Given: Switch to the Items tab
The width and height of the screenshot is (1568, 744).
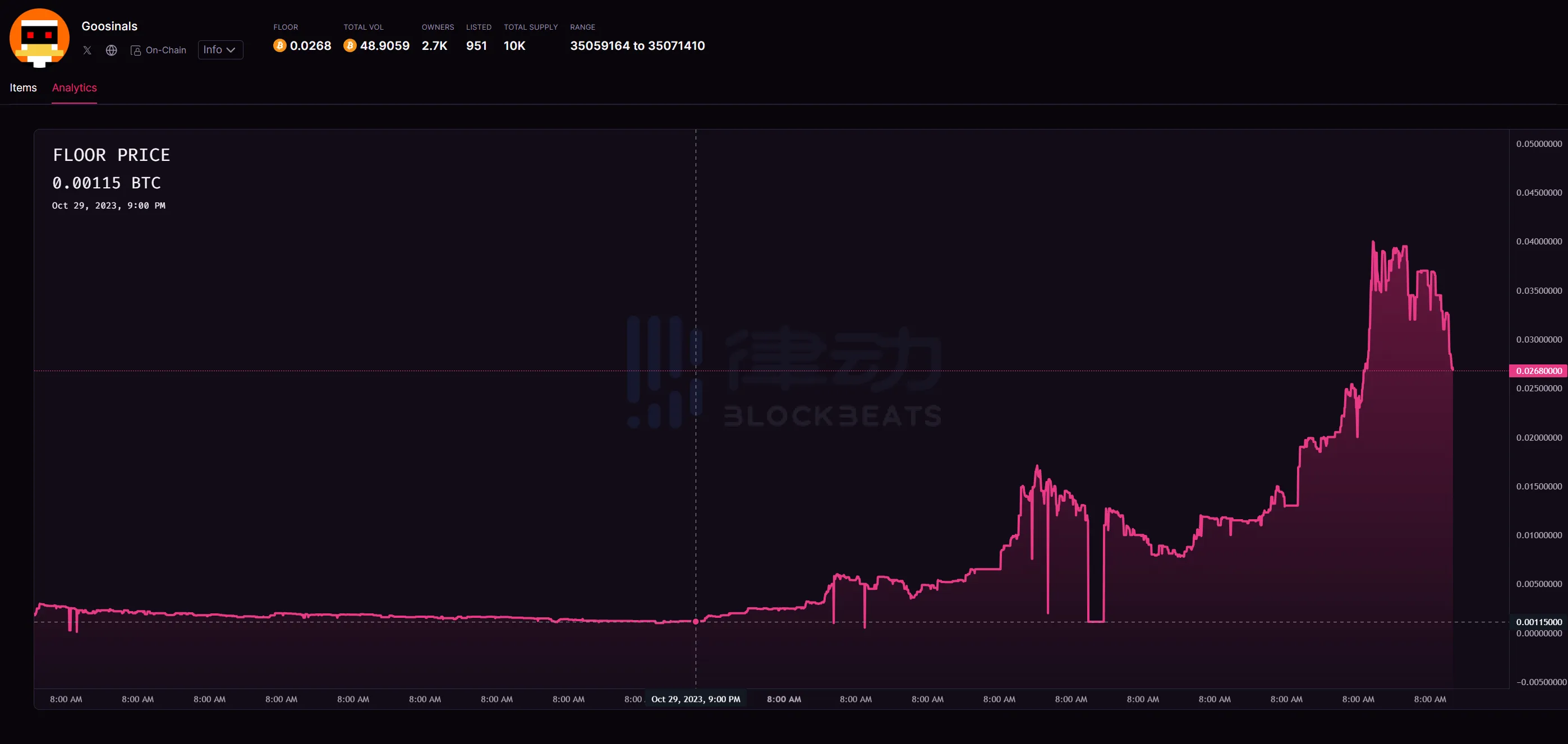Looking at the screenshot, I should pyautogui.click(x=23, y=87).
